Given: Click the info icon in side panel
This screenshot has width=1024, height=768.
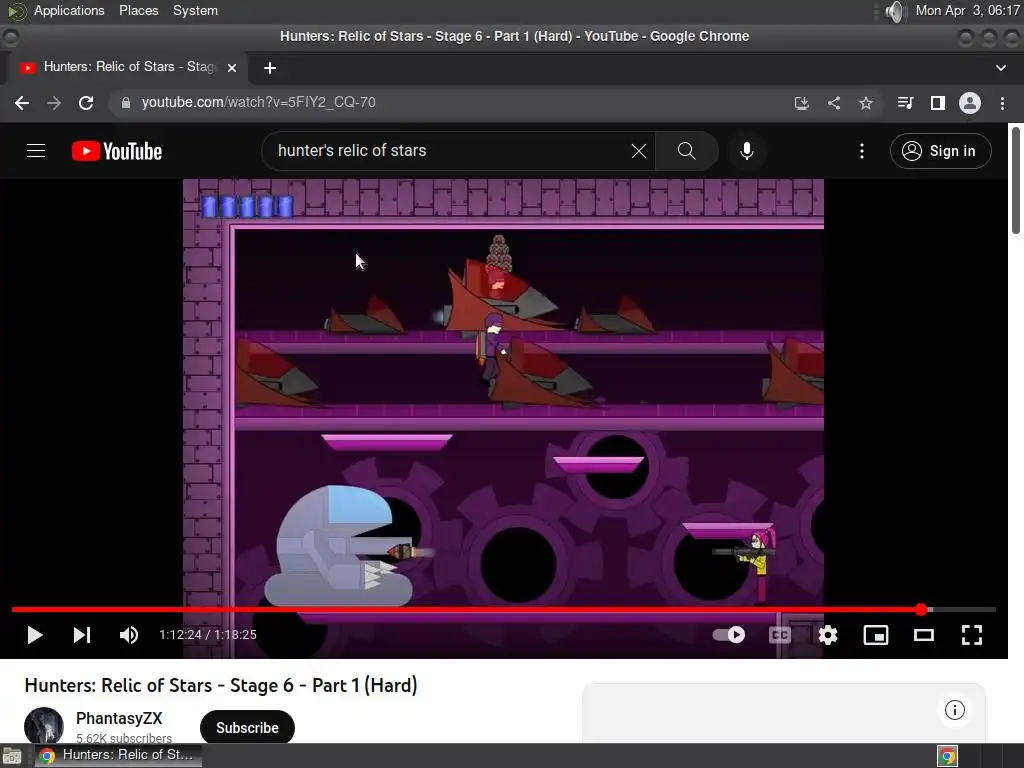Looking at the screenshot, I should [x=954, y=710].
